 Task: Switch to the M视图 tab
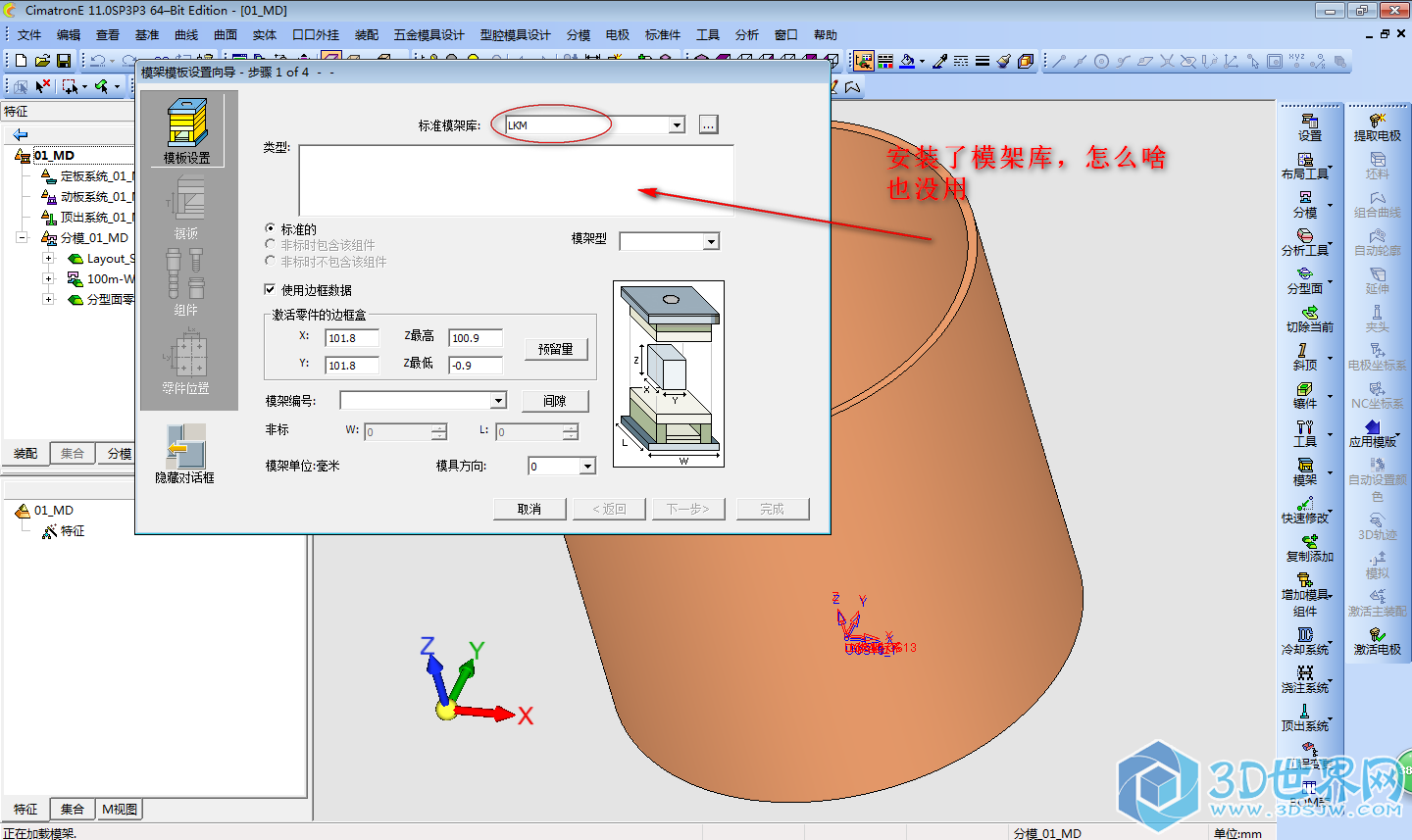pos(120,810)
